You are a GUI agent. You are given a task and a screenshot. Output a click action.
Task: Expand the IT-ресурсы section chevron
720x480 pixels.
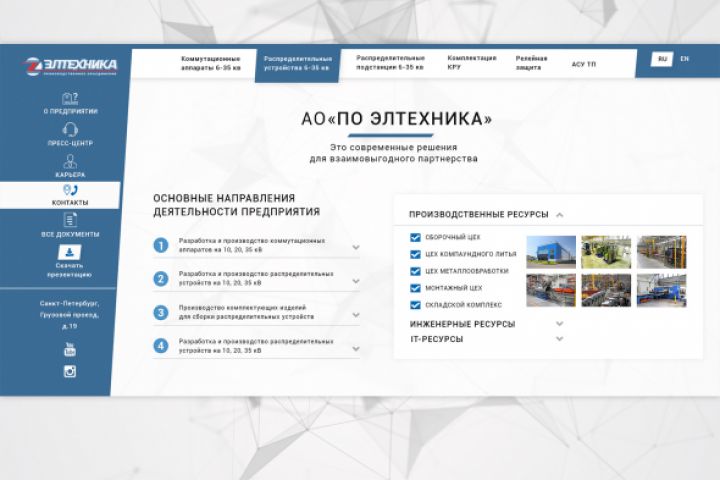(x=559, y=339)
